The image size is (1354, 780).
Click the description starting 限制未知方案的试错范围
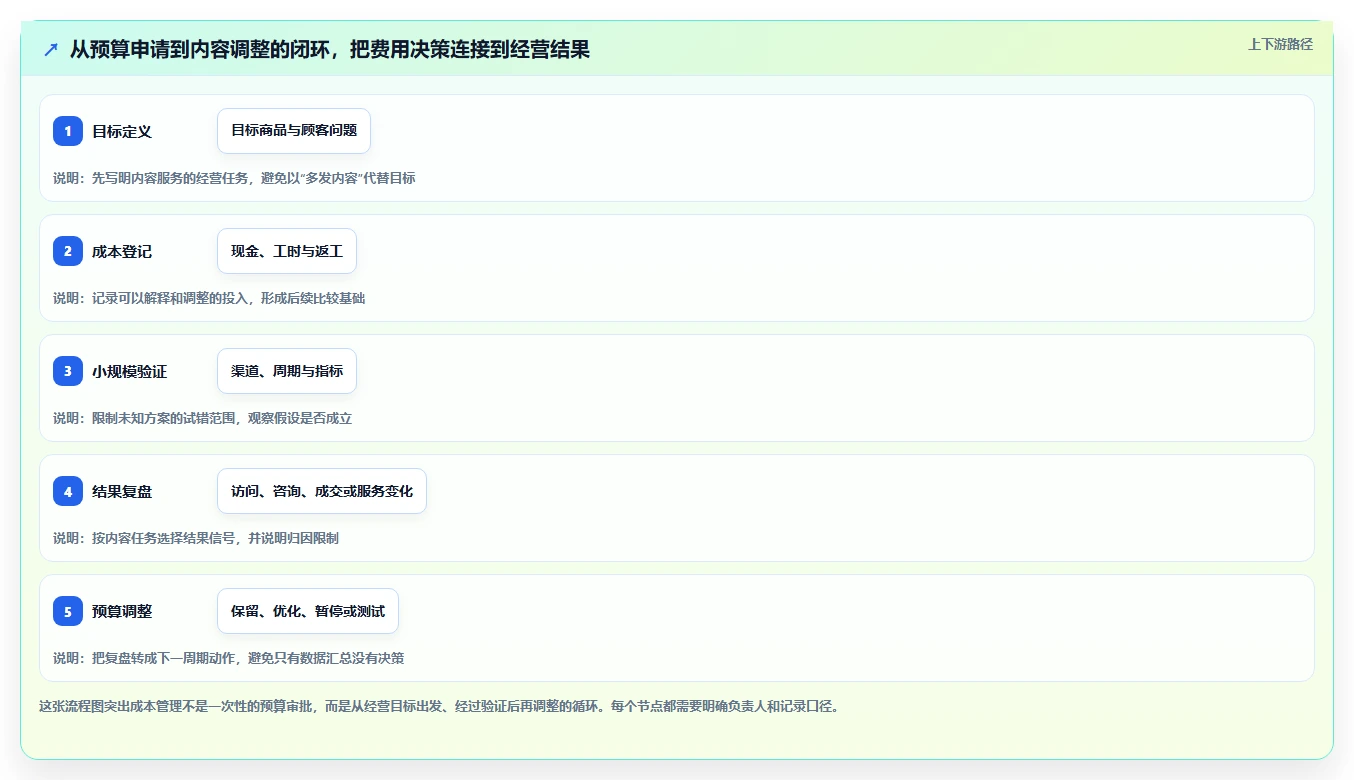202,418
